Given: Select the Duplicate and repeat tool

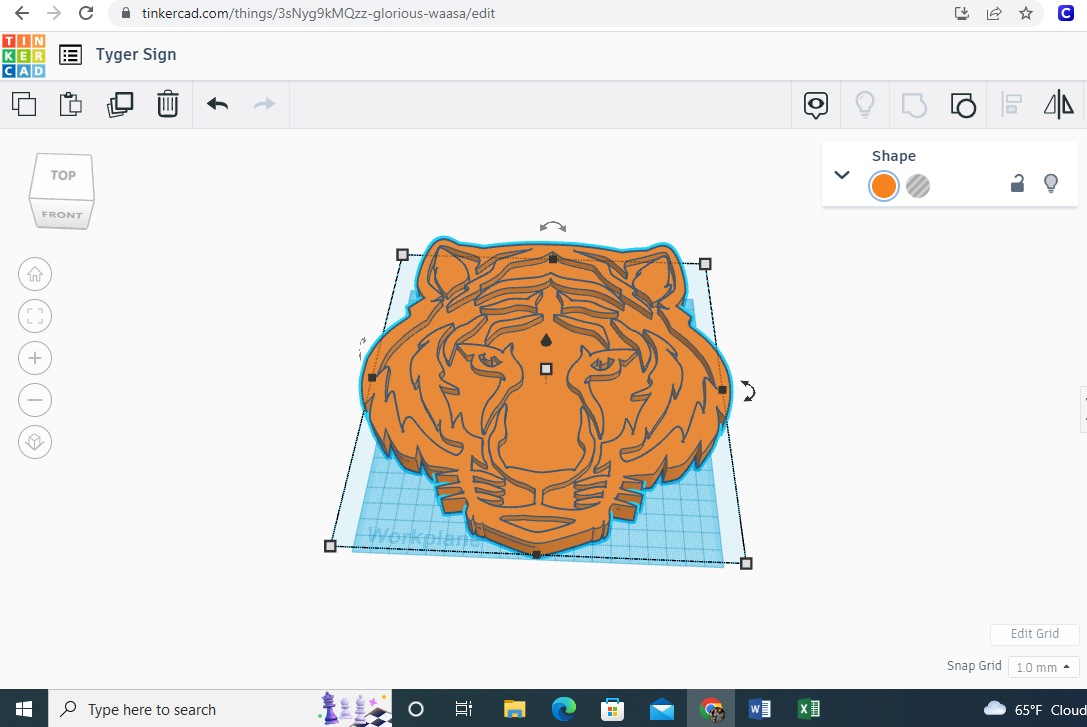Looking at the screenshot, I should (x=120, y=104).
